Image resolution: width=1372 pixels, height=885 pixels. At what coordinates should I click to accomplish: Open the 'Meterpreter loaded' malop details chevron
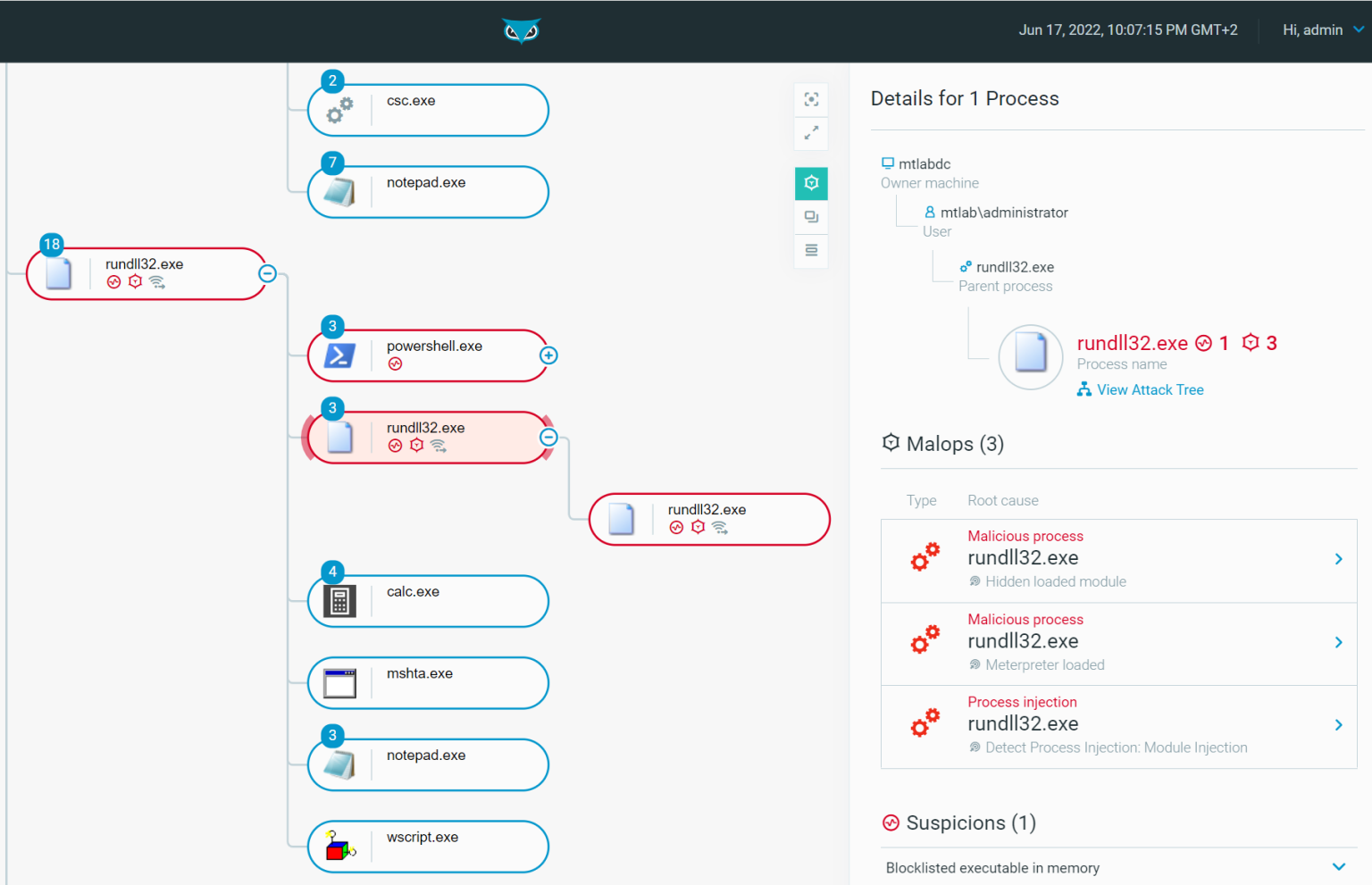tap(1338, 642)
